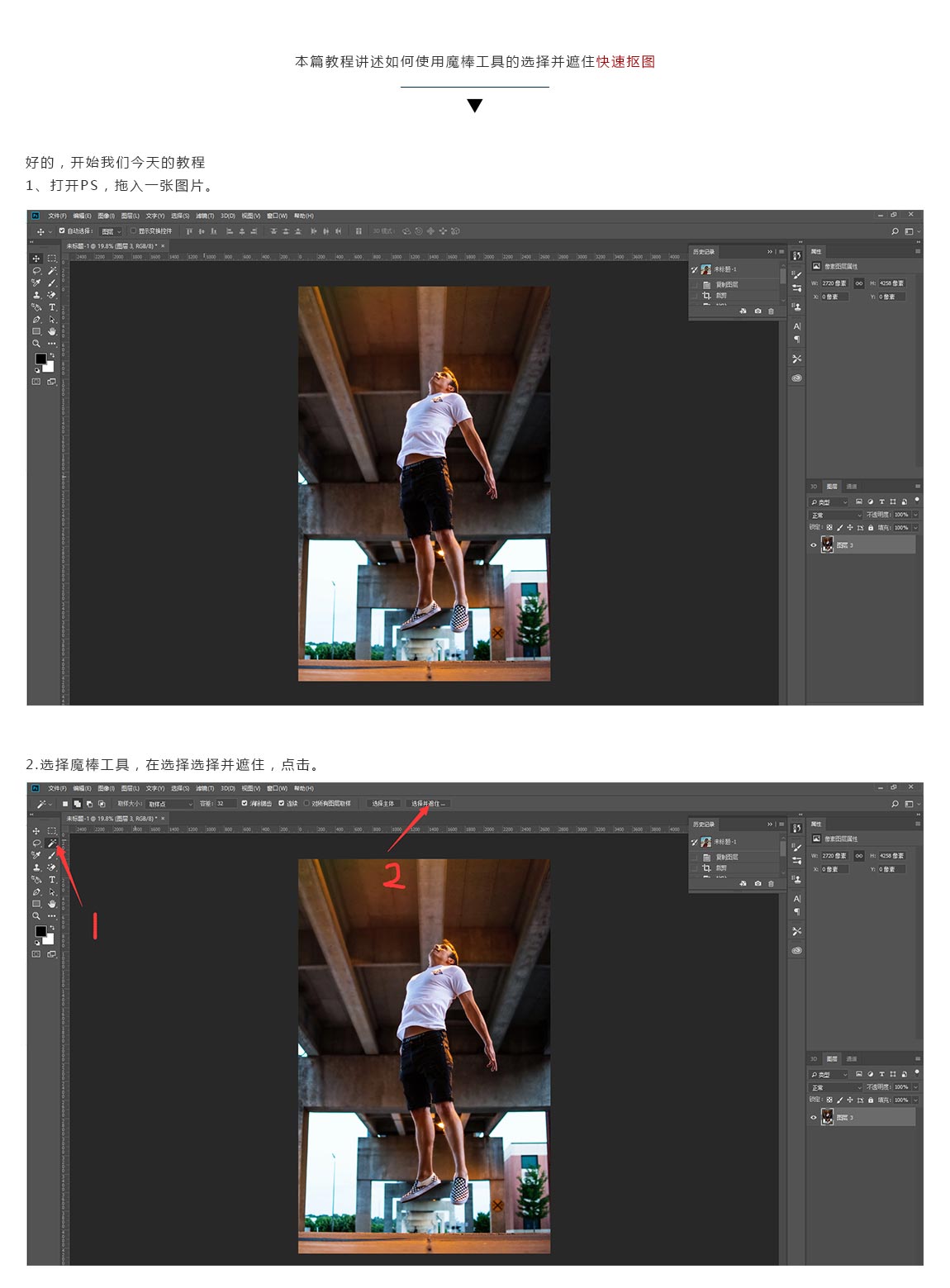Click the foreground black color swatch in upper screenshot
Screen dimensions: 950x1288
click(x=40, y=359)
